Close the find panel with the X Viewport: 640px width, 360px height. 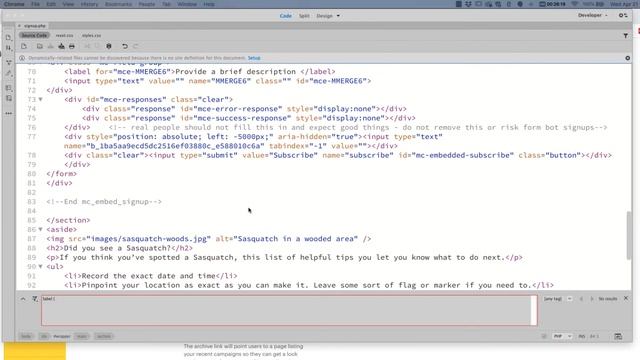tap(626, 298)
